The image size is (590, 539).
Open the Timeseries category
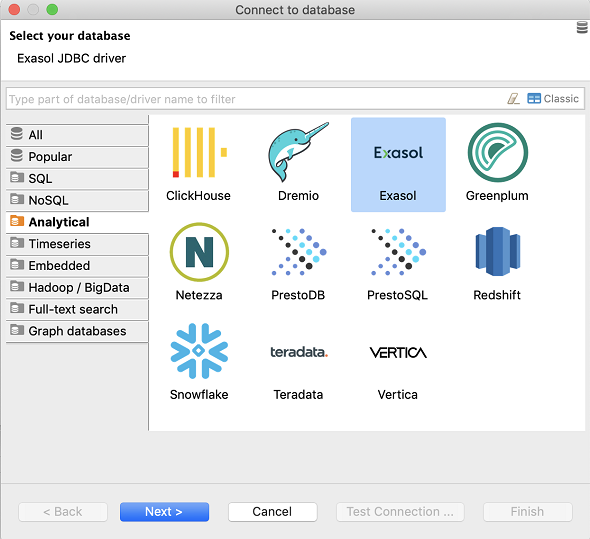77,244
